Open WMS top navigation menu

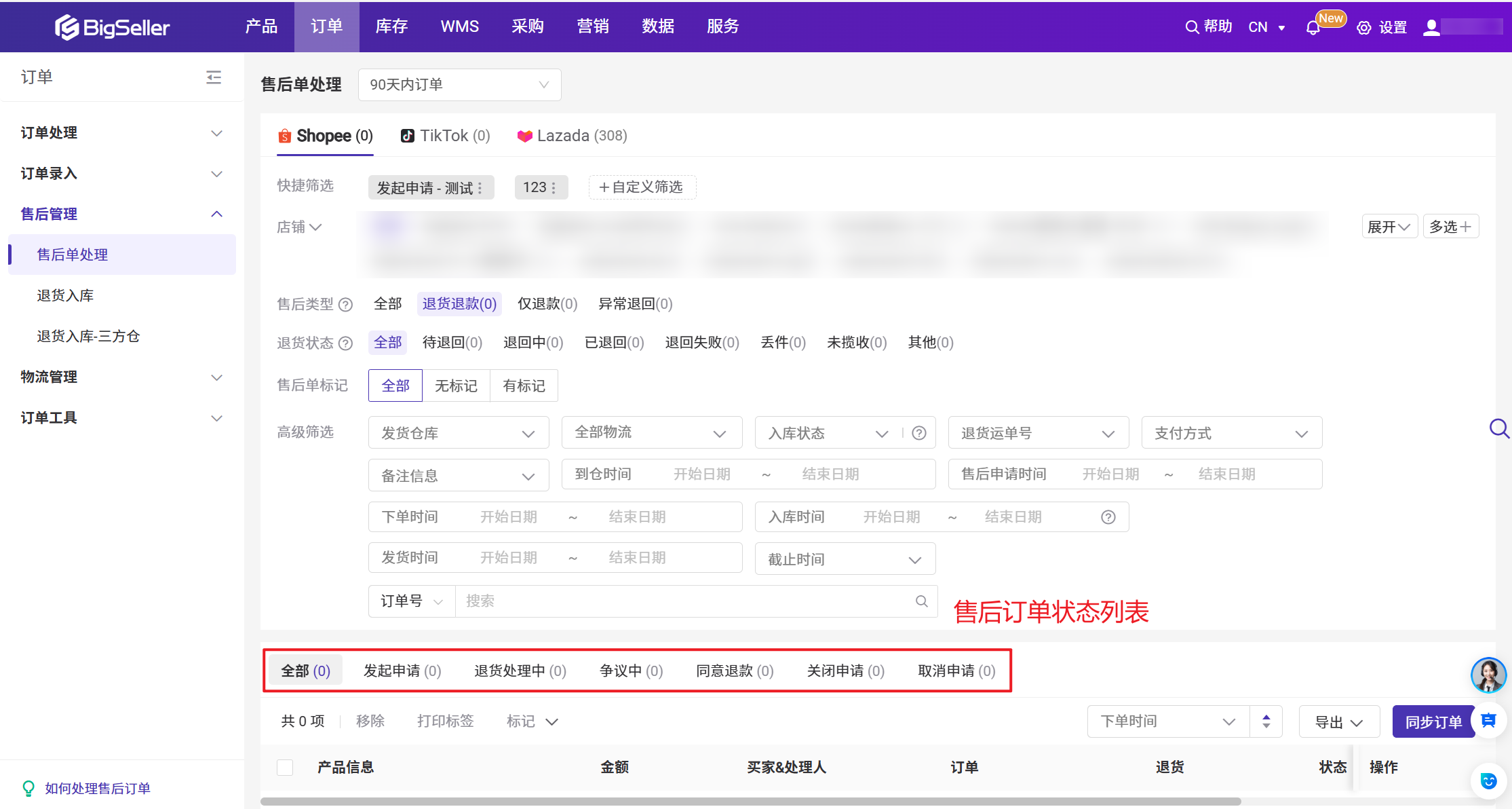(x=460, y=26)
